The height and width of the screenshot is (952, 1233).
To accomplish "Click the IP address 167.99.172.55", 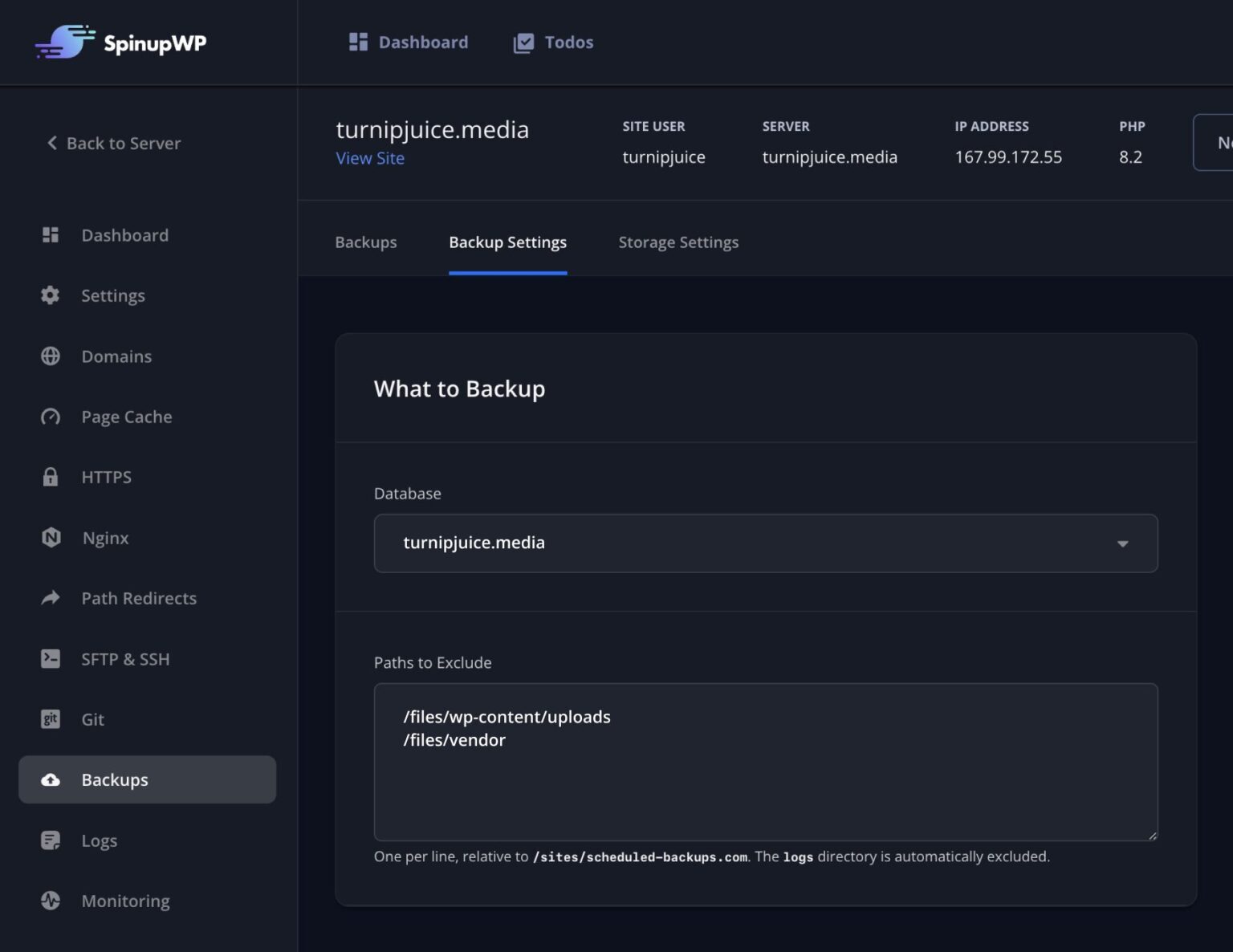I will pos(1008,157).
